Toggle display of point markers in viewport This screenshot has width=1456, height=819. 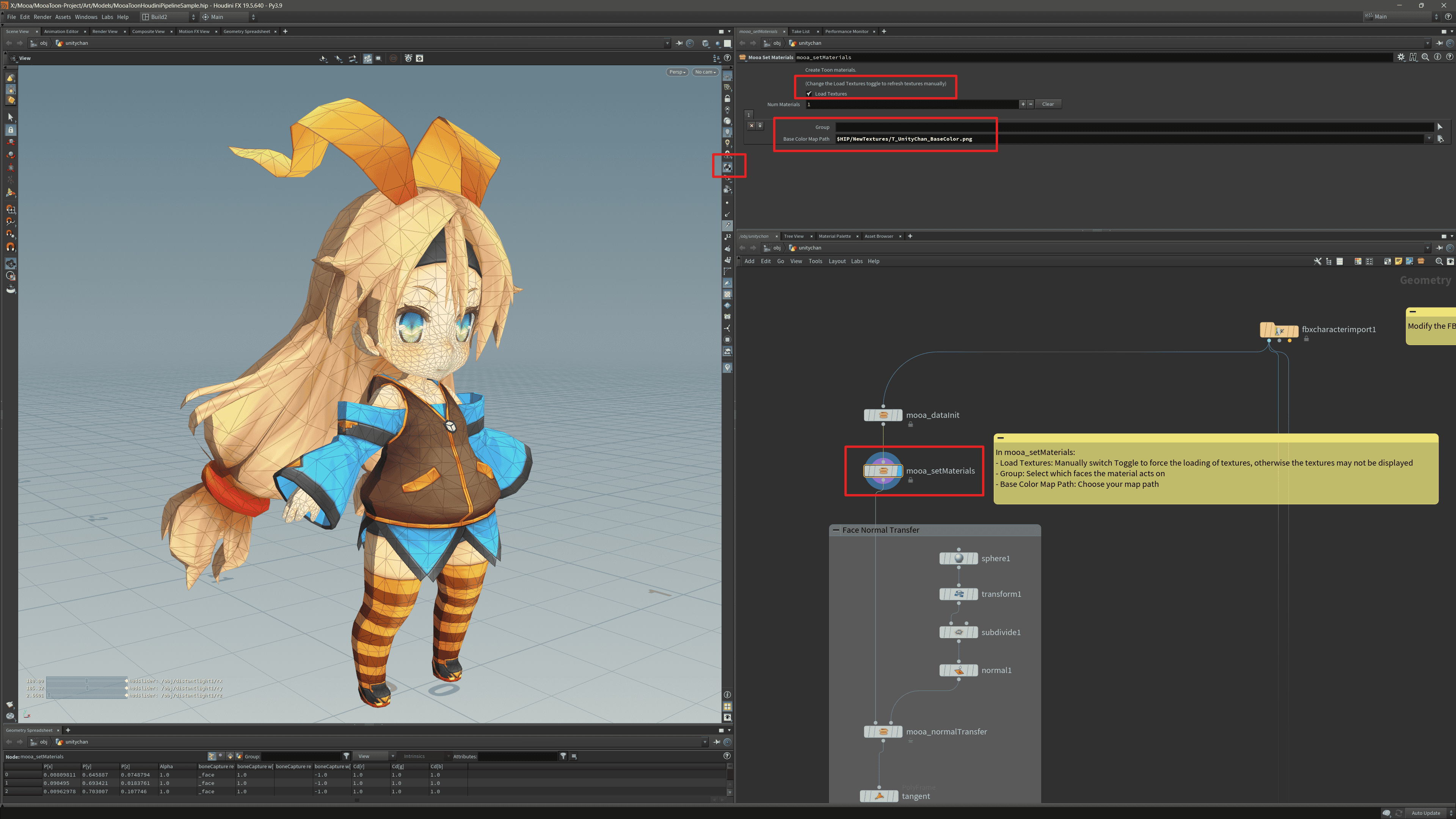[728, 202]
